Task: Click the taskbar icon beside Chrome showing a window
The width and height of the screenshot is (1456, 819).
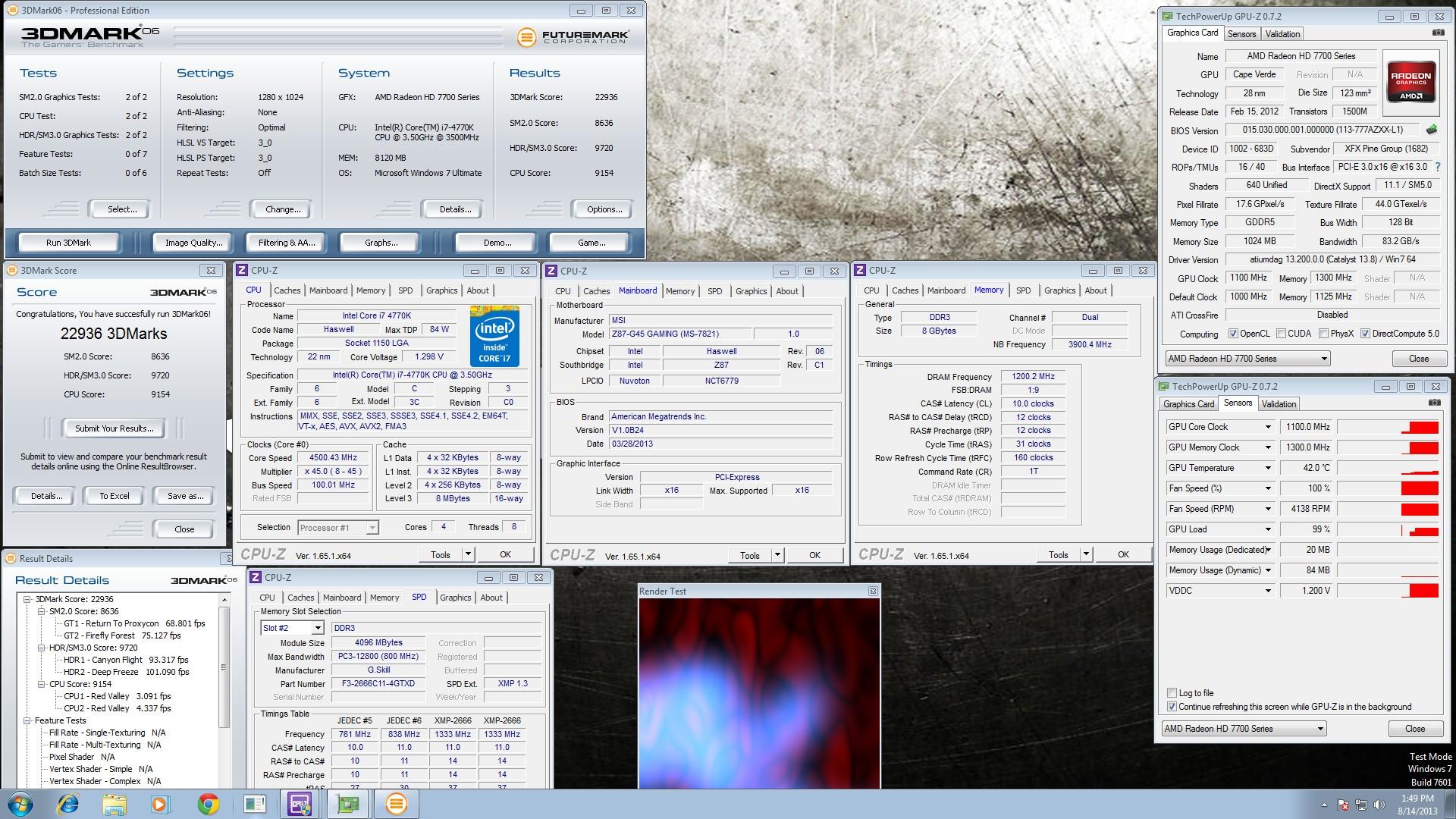Action: tap(255, 804)
